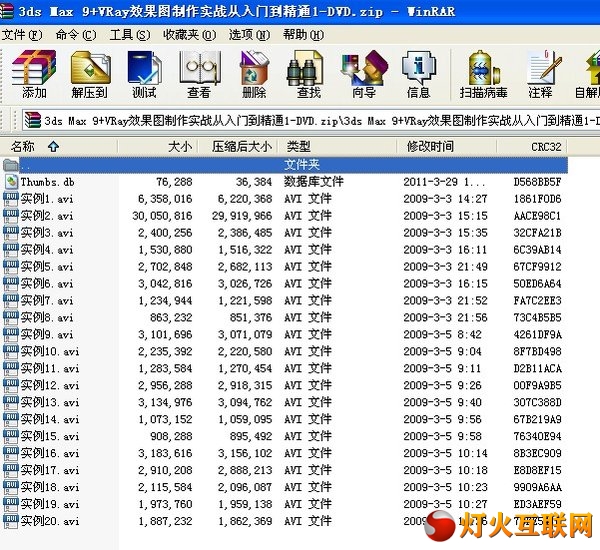The image size is (600, 550).
Task: Click the AVI icon of 实例10.avi
Action: coord(11,351)
